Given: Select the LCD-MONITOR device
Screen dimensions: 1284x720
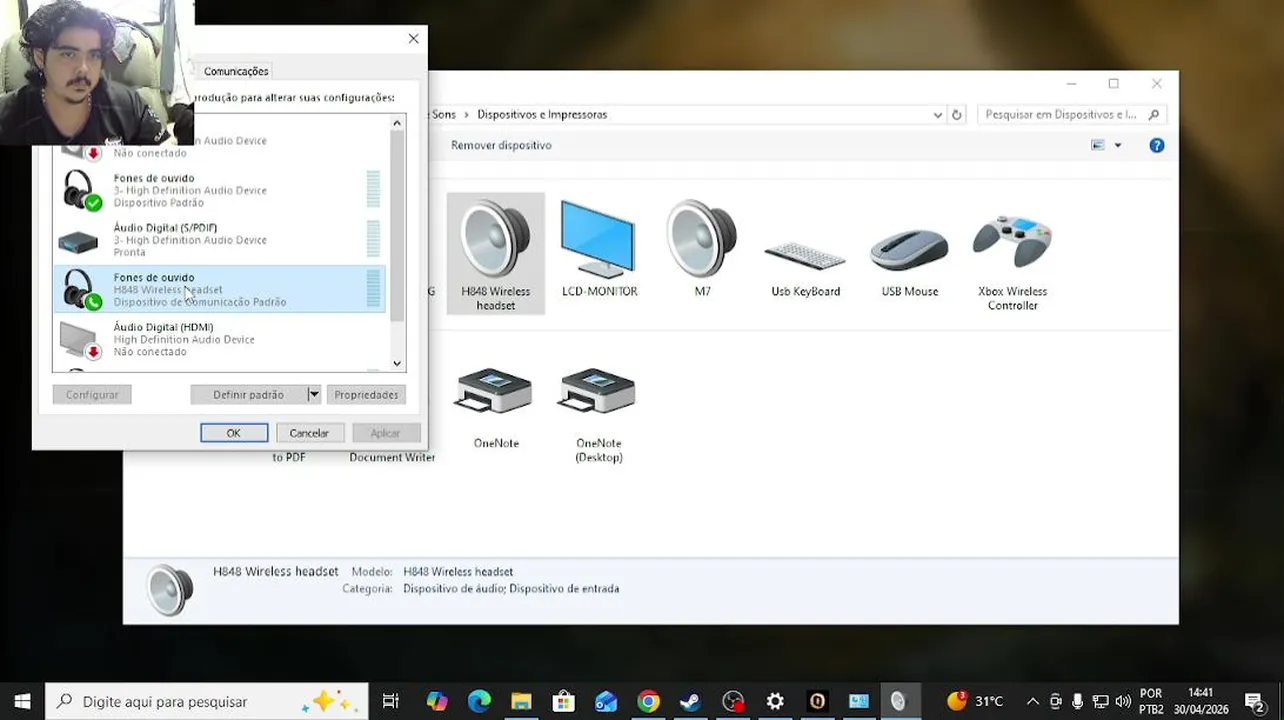Looking at the screenshot, I should 598,249.
